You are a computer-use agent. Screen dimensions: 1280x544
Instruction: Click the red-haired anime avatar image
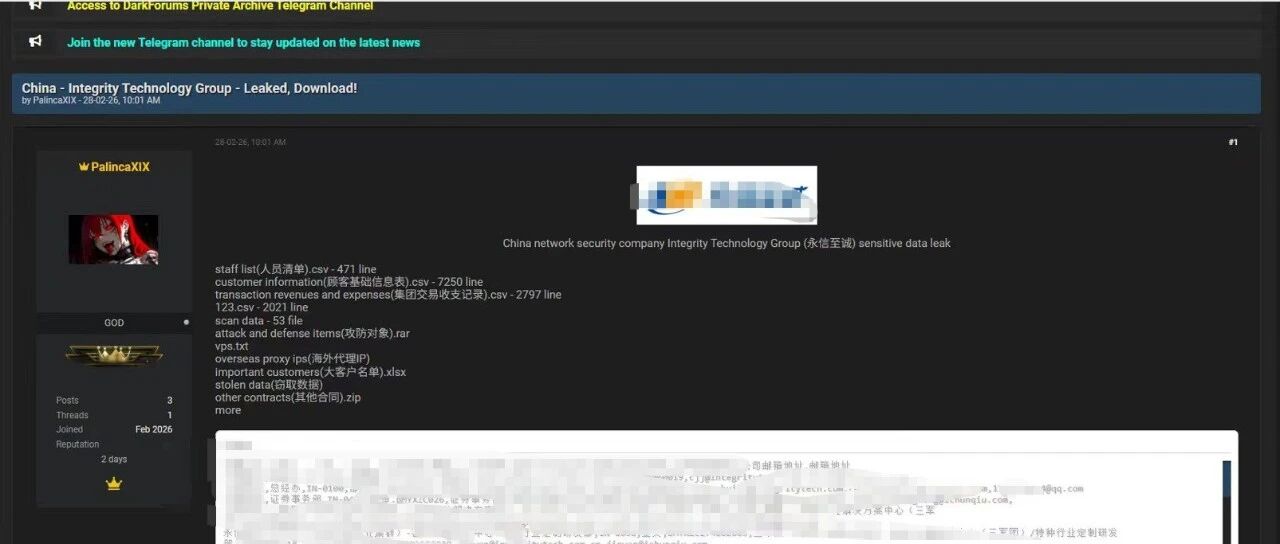(x=113, y=240)
